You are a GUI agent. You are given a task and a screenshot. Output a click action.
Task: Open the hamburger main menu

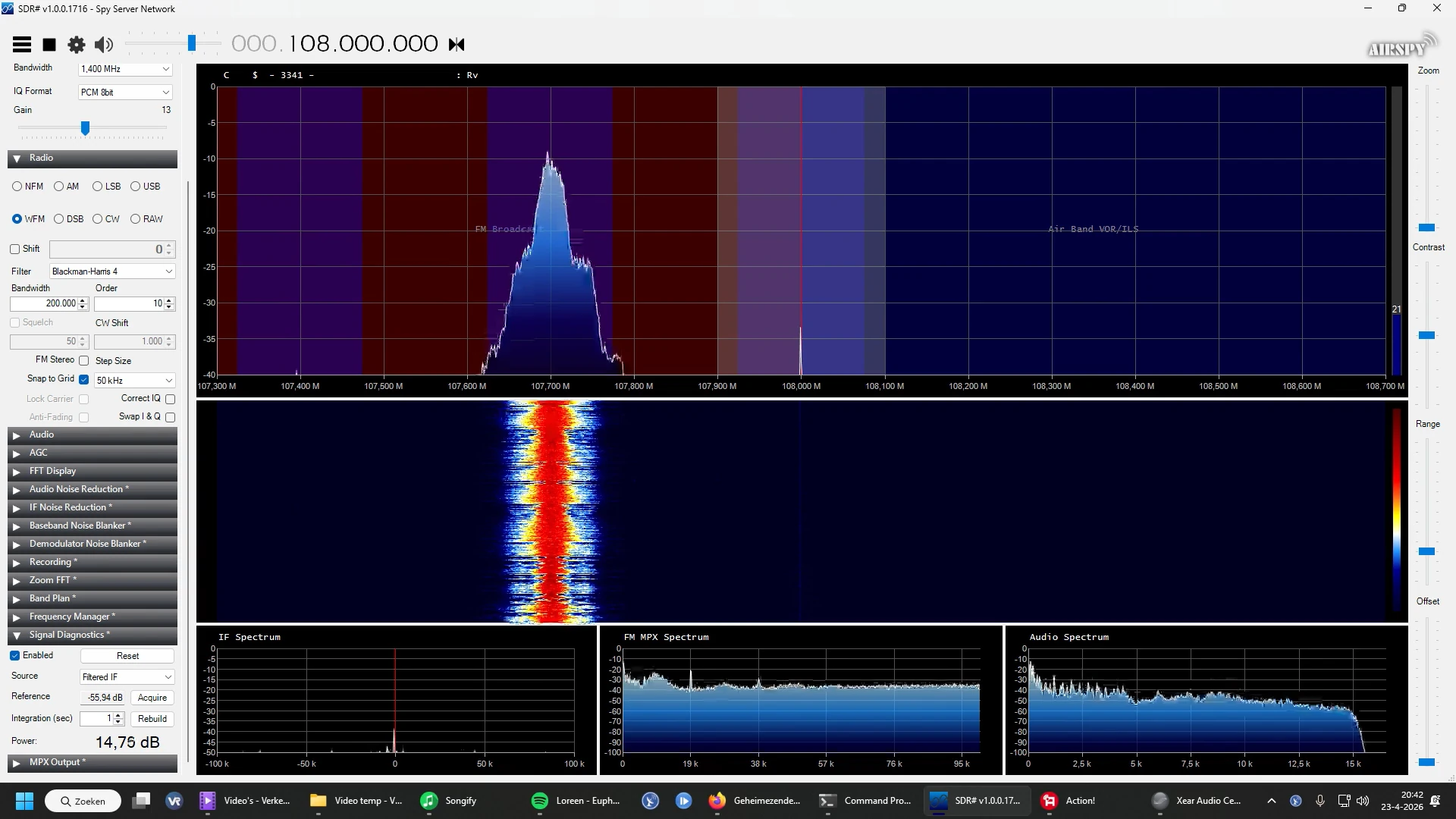pos(22,45)
